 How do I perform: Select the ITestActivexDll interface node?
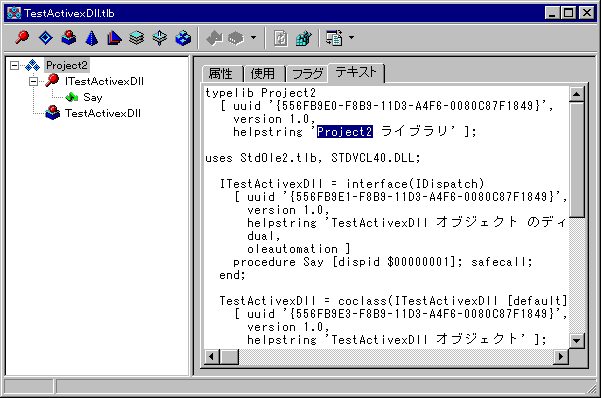tap(104, 81)
